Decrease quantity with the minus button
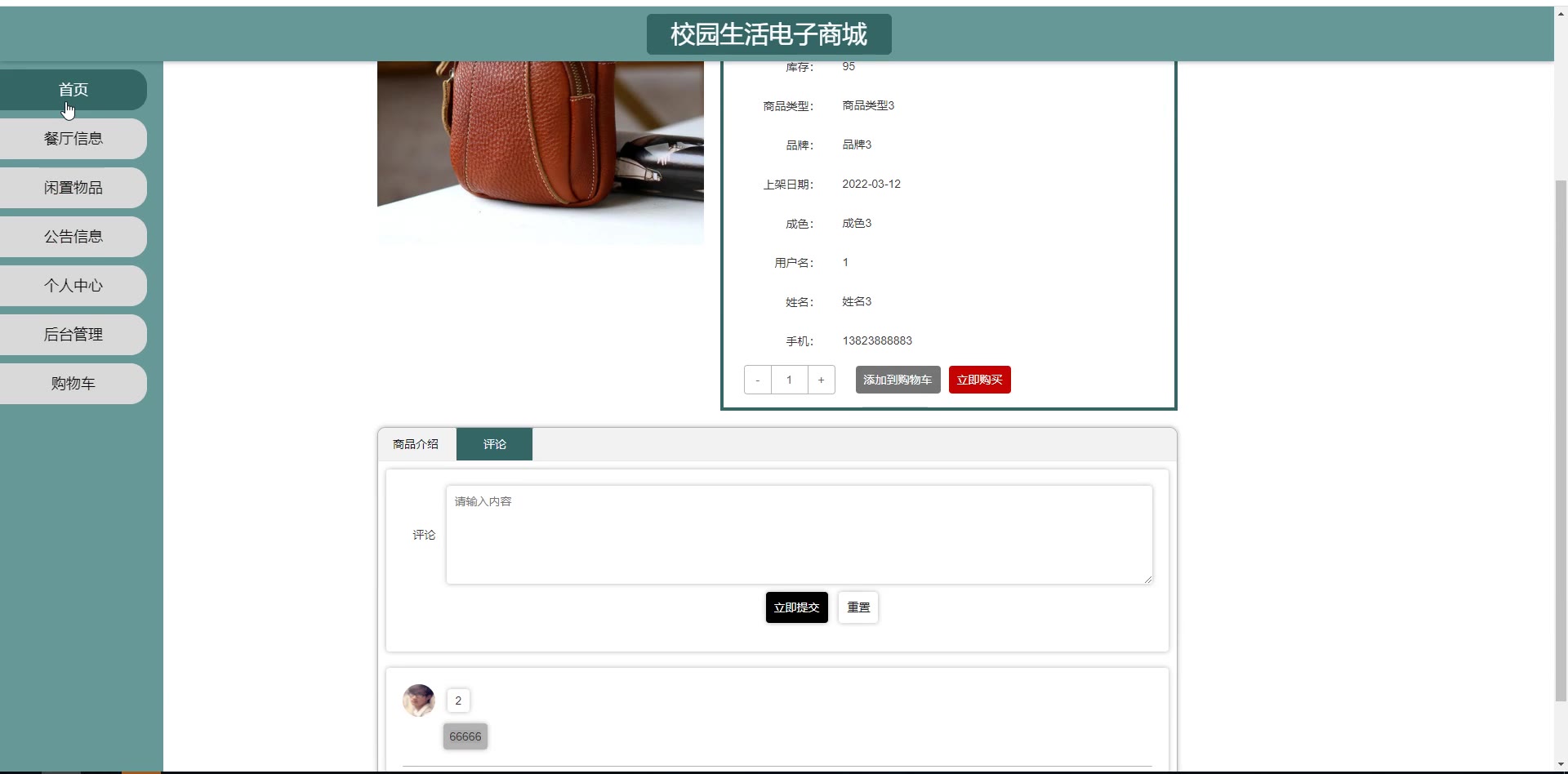 point(758,380)
